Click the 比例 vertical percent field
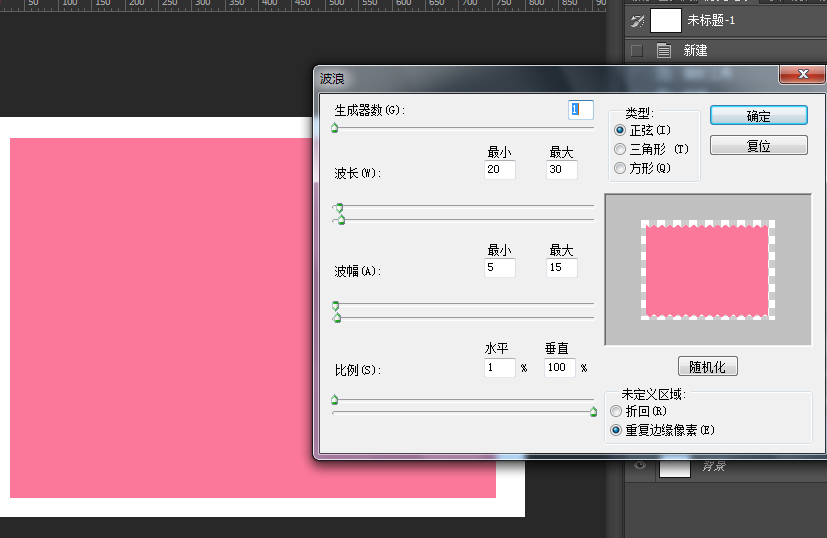This screenshot has height=538, width=827. coord(560,368)
